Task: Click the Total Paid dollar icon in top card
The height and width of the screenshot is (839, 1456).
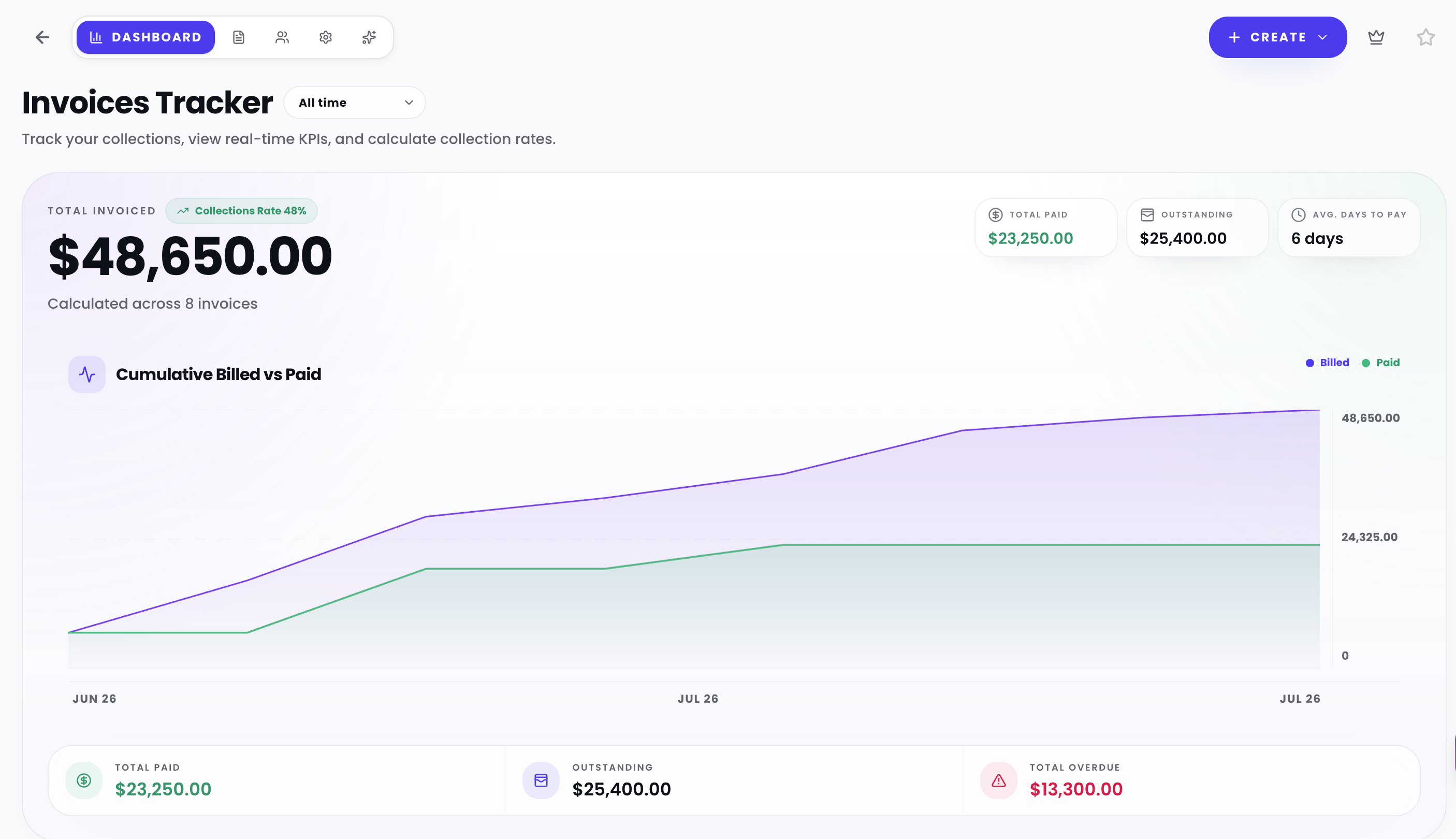Action: pyautogui.click(x=995, y=214)
